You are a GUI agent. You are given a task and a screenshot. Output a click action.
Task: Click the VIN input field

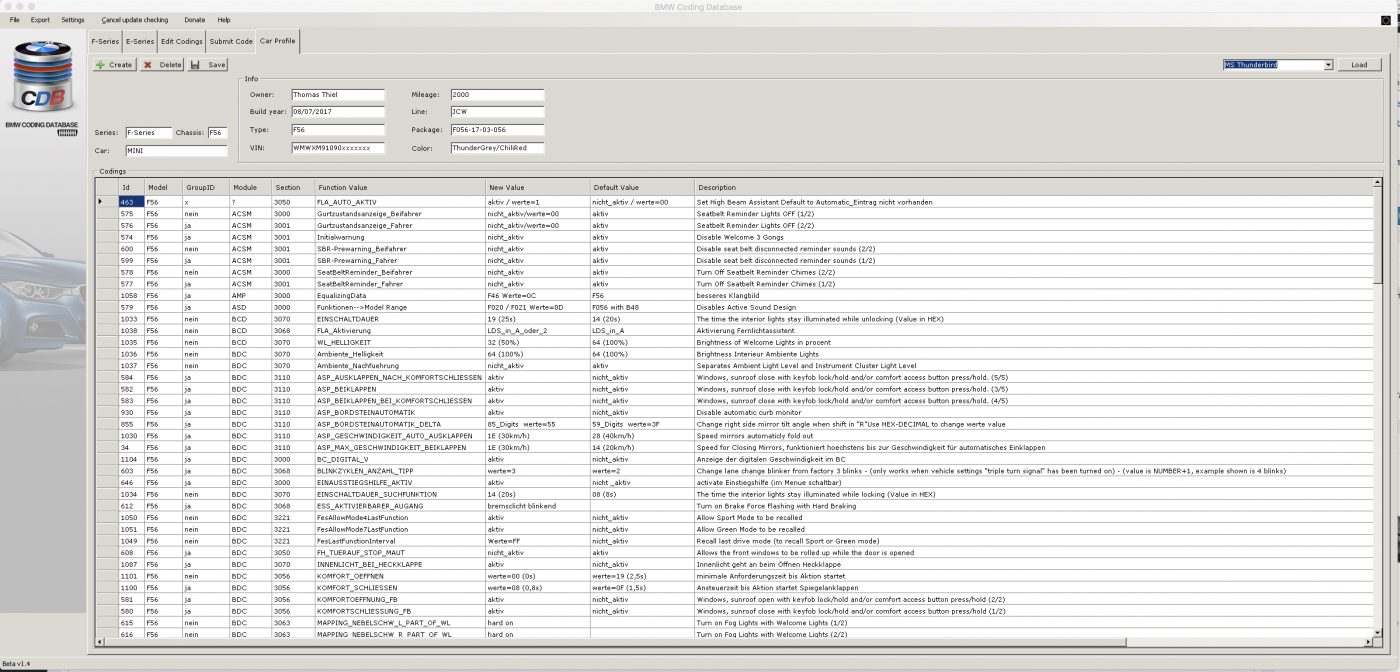click(x=337, y=148)
